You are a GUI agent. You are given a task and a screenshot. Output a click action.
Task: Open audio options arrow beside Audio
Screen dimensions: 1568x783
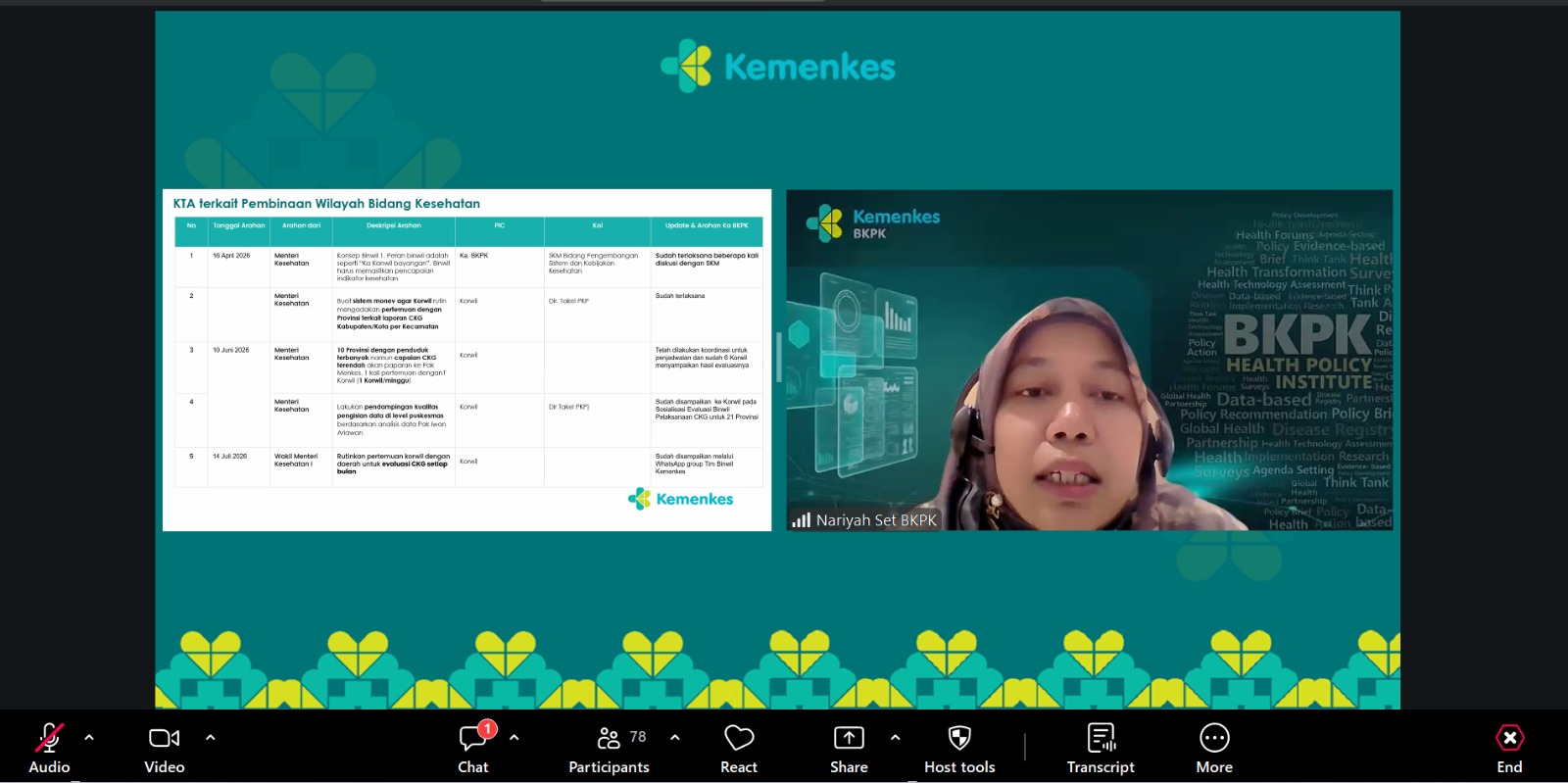tap(89, 737)
